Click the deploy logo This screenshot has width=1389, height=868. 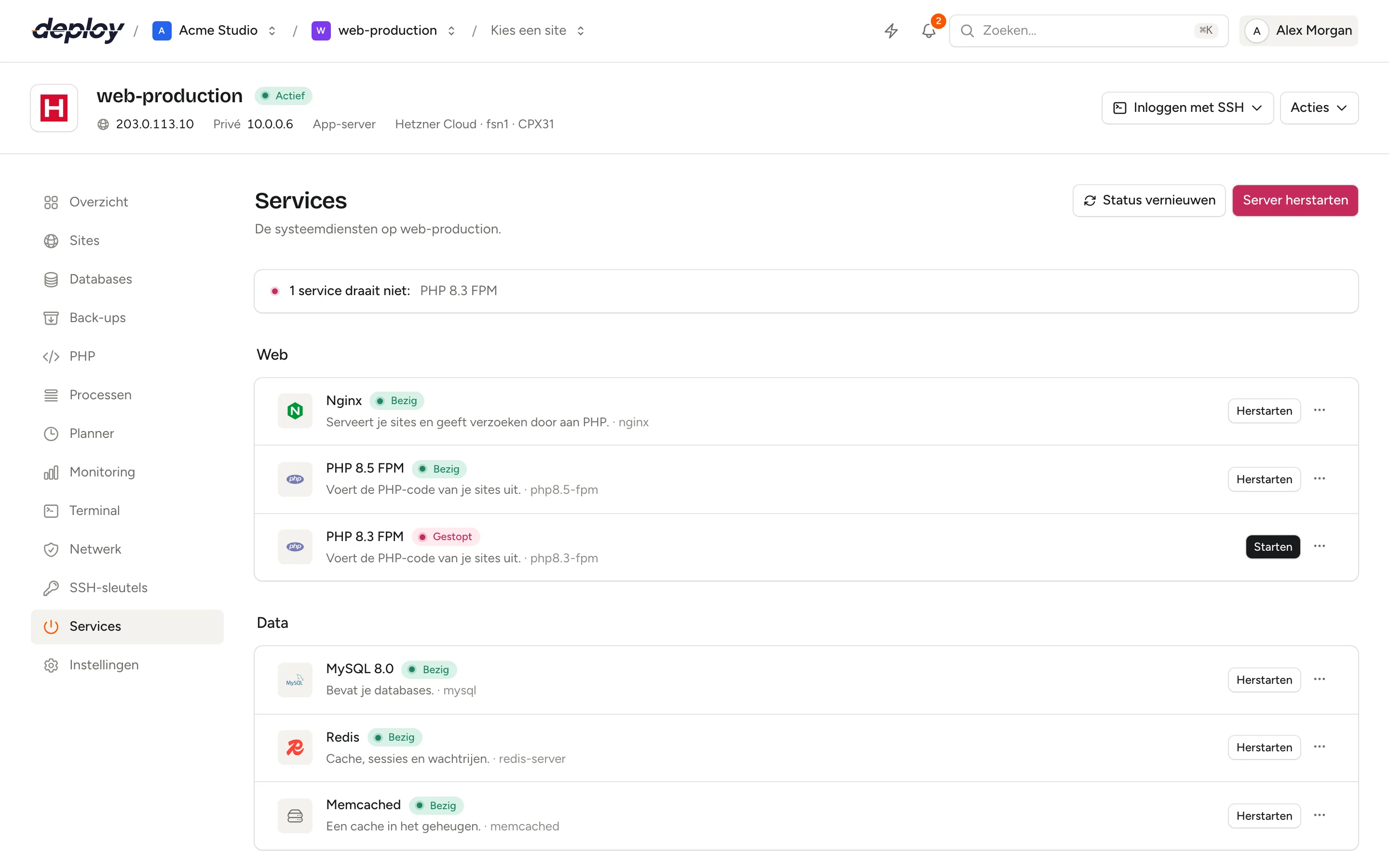pos(78,30)
